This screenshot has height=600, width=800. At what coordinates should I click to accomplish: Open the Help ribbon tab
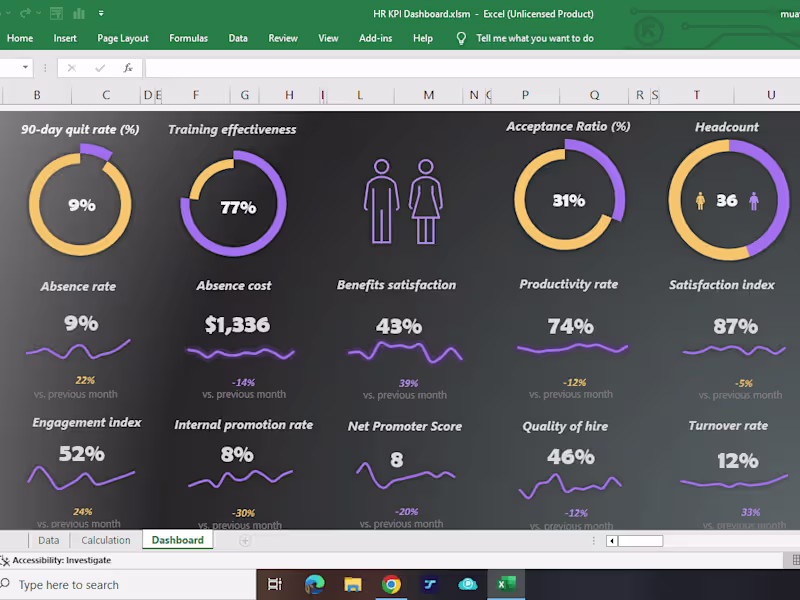422,38
